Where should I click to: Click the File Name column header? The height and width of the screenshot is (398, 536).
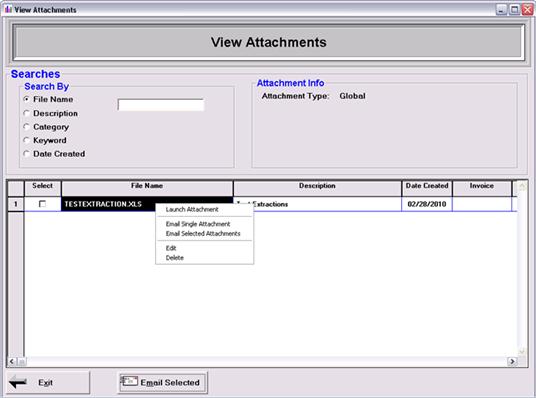[147, 188]
